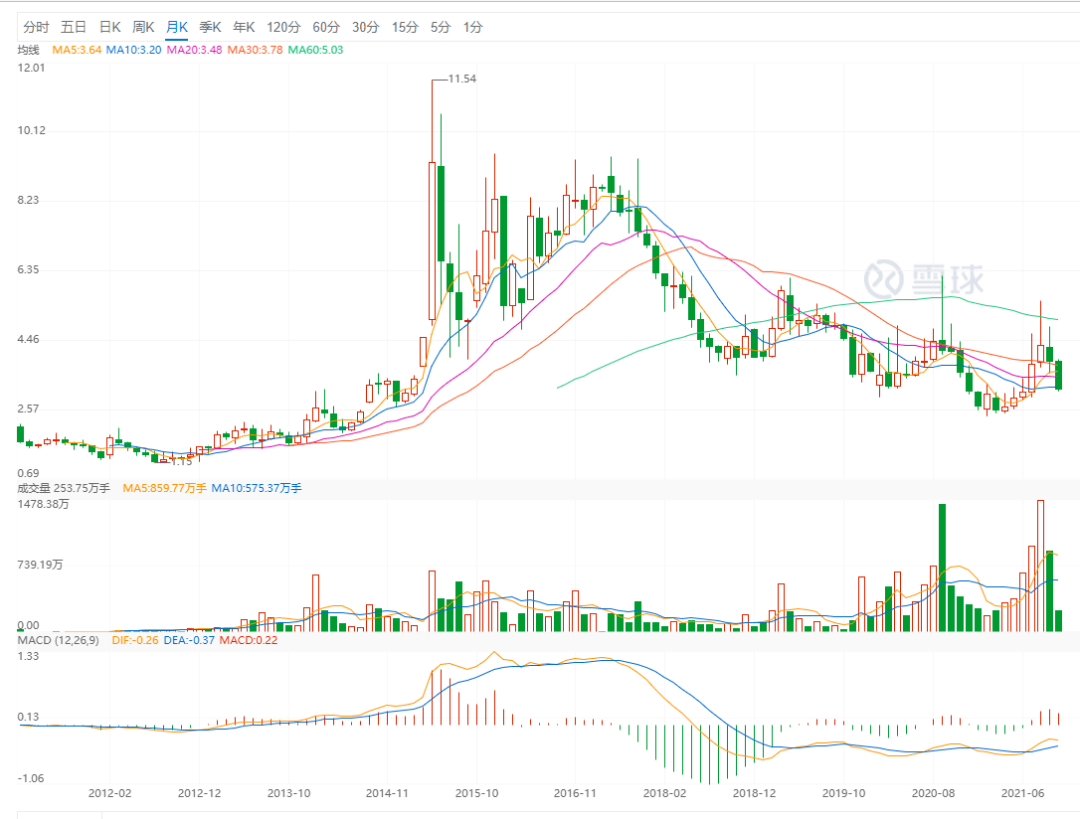Click the MA60:5.03 moving average label
The height and width of the screenshot is (819, 1080).
pyautogui.click(x=315, y=50)
